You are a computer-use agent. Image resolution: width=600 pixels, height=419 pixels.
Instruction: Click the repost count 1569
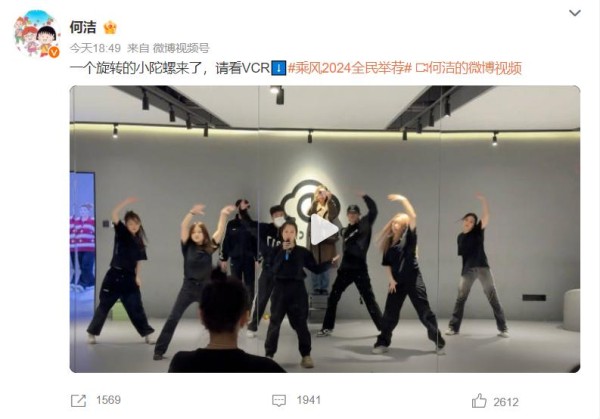click(108, 400)
